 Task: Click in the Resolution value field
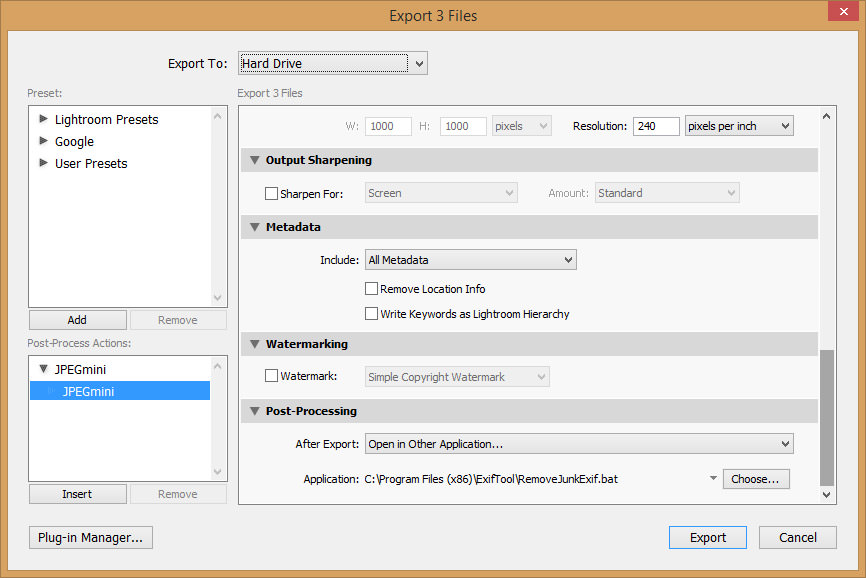[655, 127]
